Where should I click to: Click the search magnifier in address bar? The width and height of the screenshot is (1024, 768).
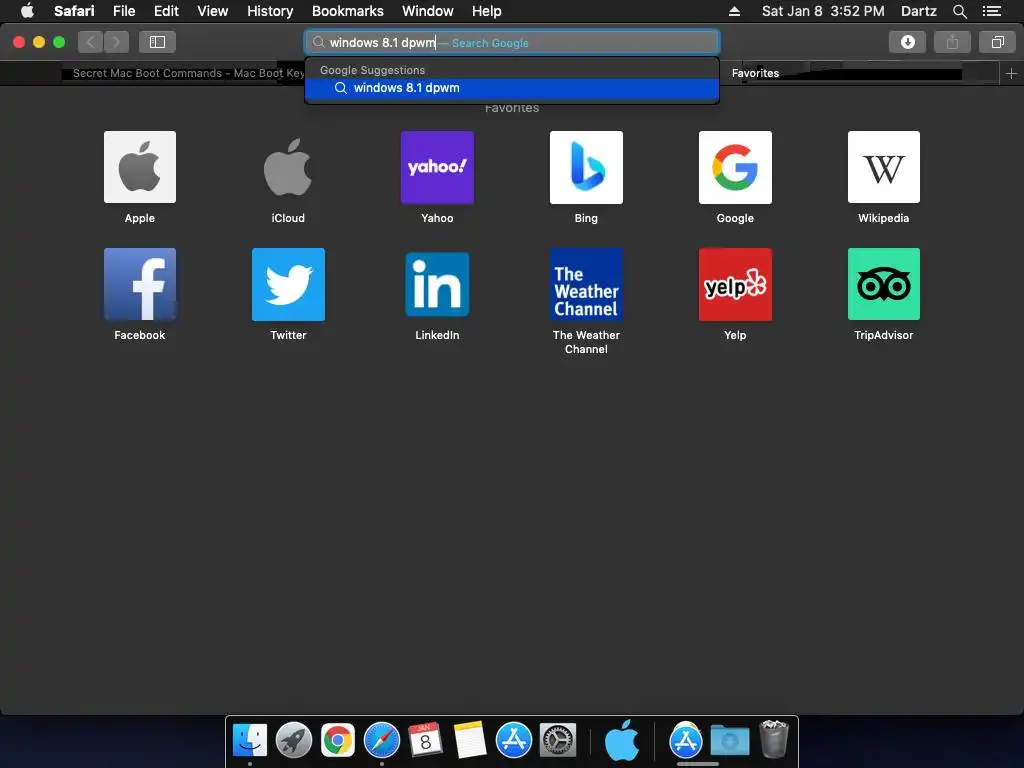tap(318, 42)
